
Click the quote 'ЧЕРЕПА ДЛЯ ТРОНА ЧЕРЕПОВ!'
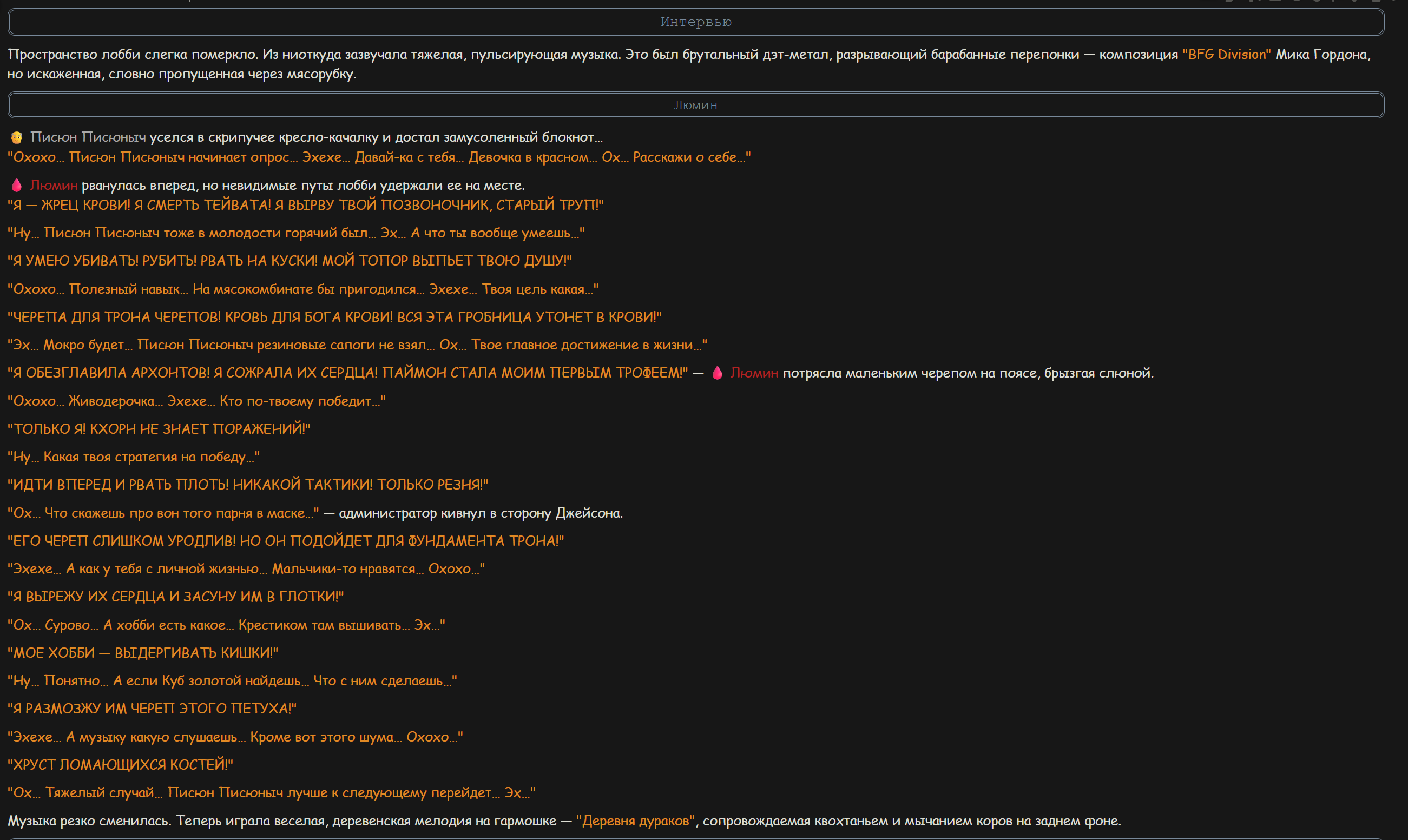[x=334, y=317]
